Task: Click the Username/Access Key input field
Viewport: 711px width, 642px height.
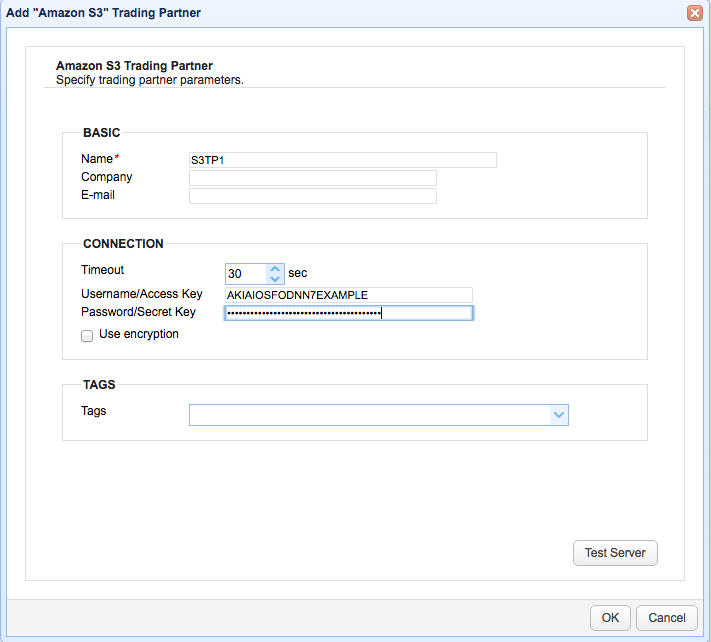Action: 349,295
